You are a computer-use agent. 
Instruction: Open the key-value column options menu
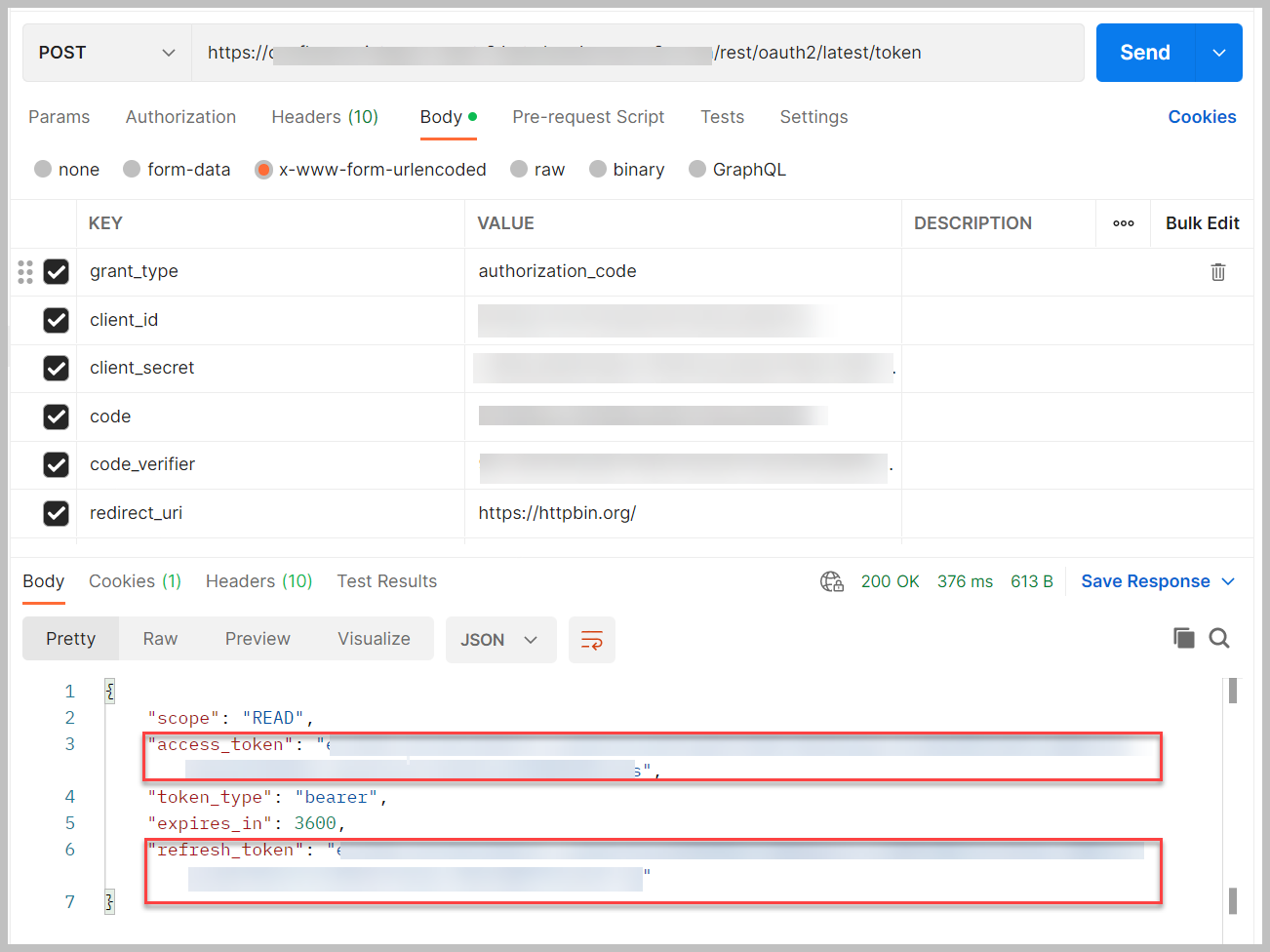click(x=1123, y=223)
